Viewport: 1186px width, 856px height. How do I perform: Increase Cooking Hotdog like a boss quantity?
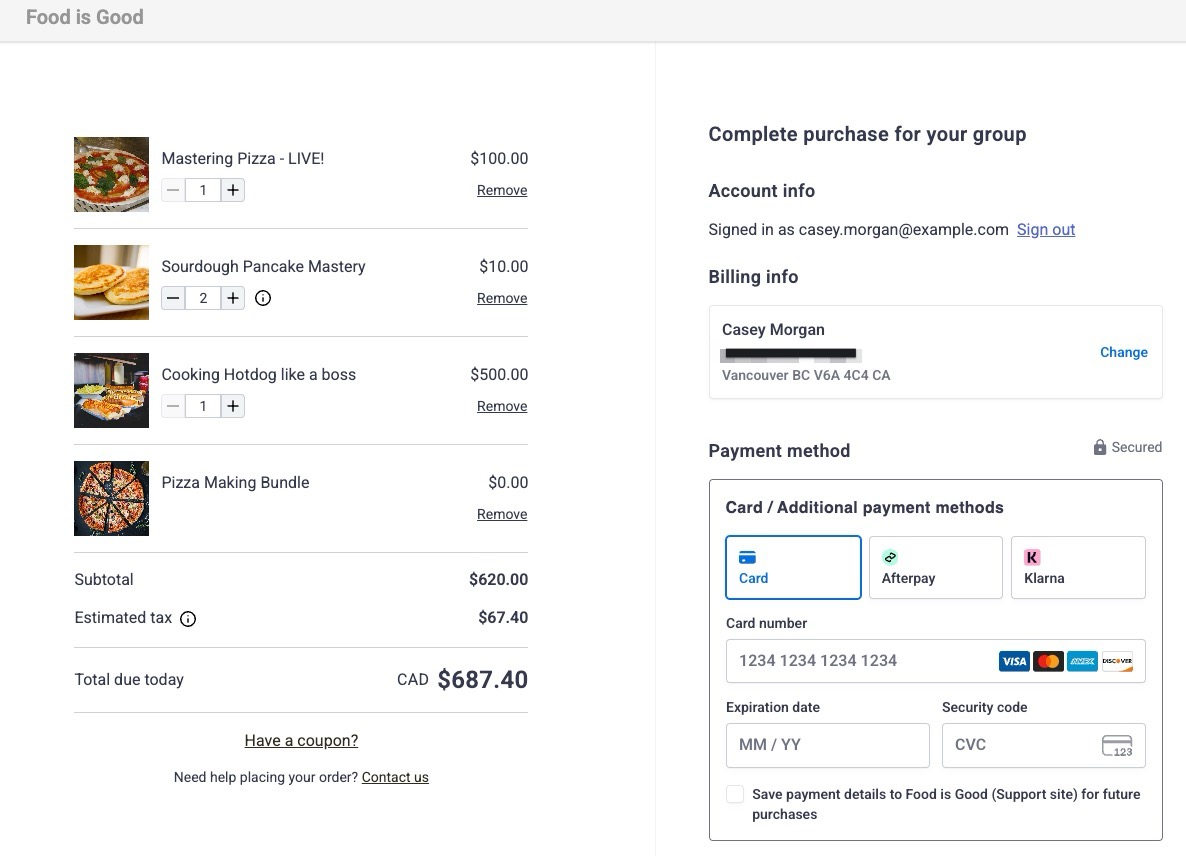tap(233, 406)
